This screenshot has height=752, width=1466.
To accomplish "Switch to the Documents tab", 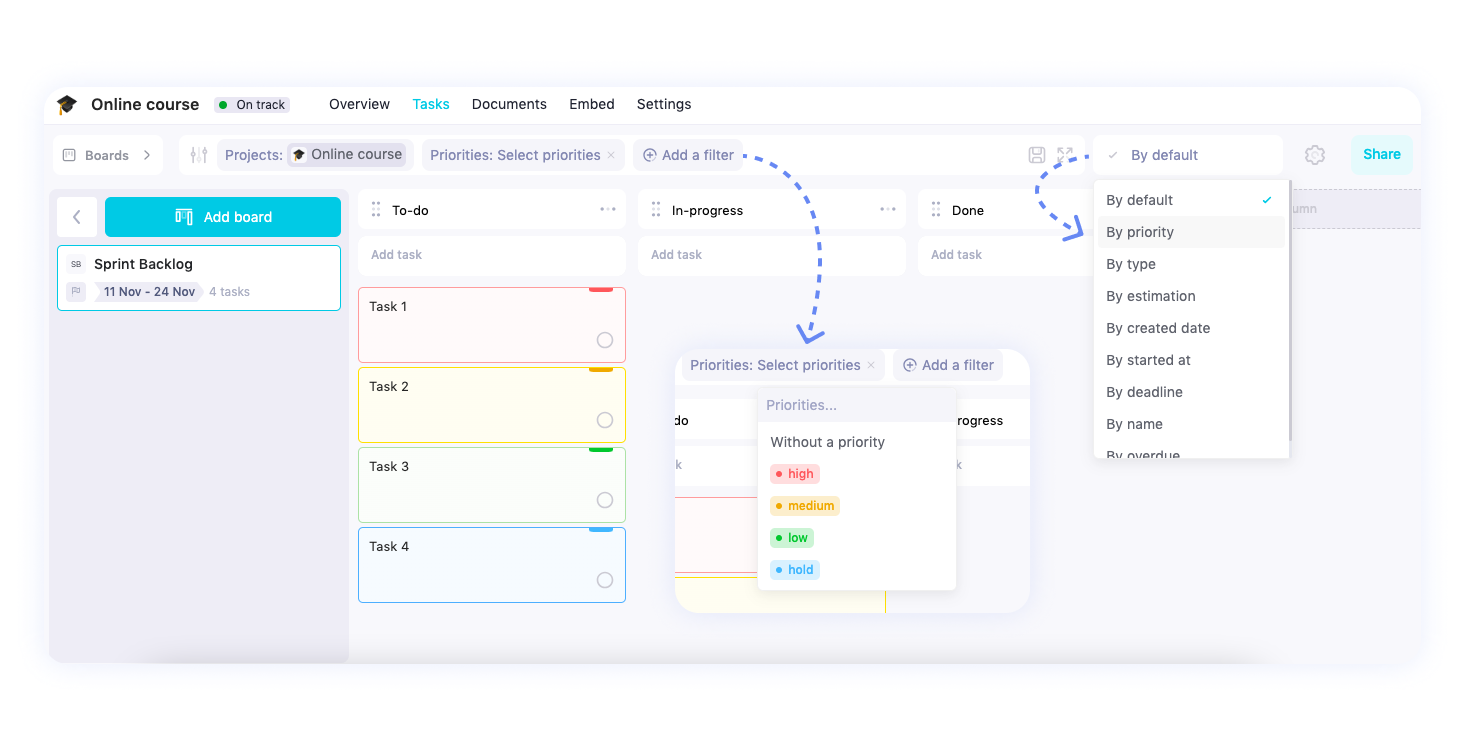I will click(x=509, y=104).
